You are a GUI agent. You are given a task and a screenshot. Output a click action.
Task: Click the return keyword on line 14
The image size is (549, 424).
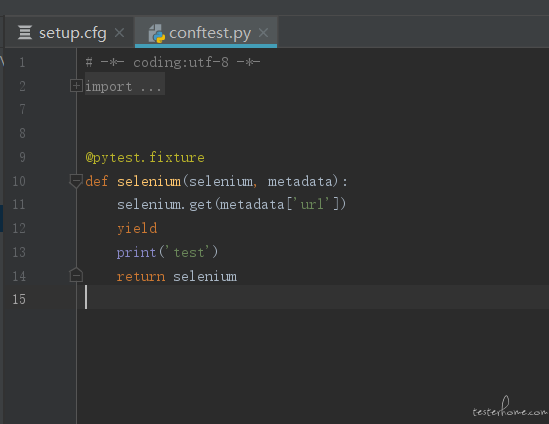pos(141,277)
